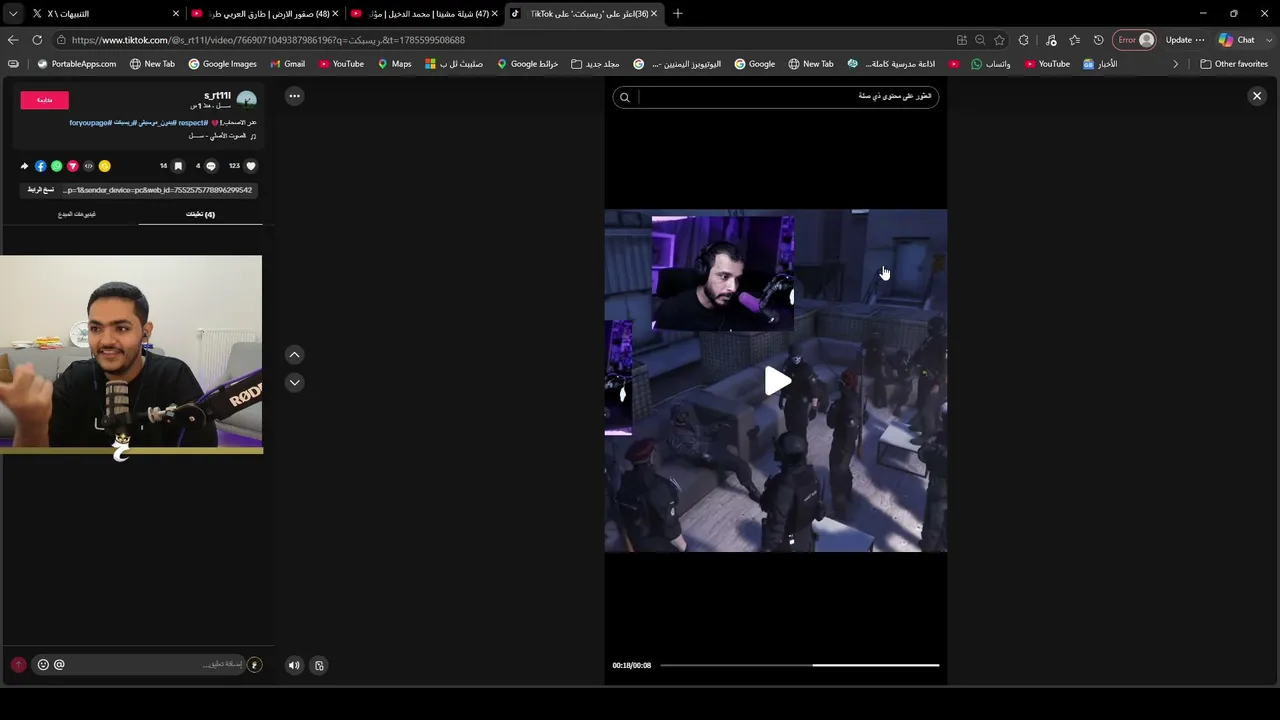The height and width of the screenshot is (720, 1280).
Task: Open Copilot Chat
Action: coord(1236,40)
